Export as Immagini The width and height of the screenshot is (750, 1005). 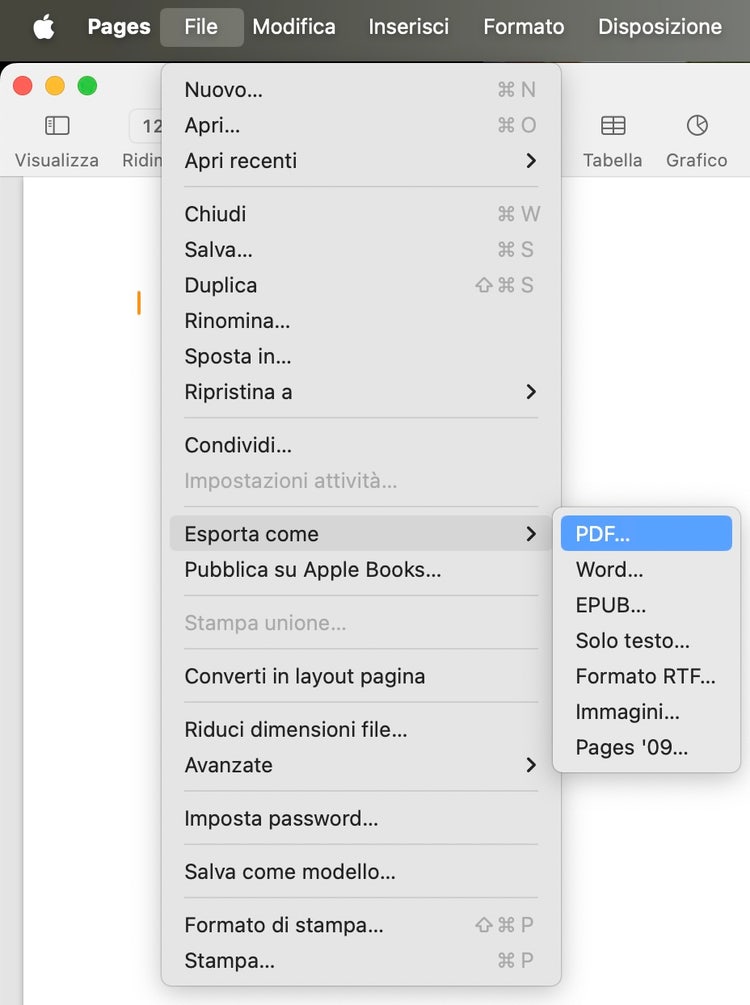pos(627,712)
